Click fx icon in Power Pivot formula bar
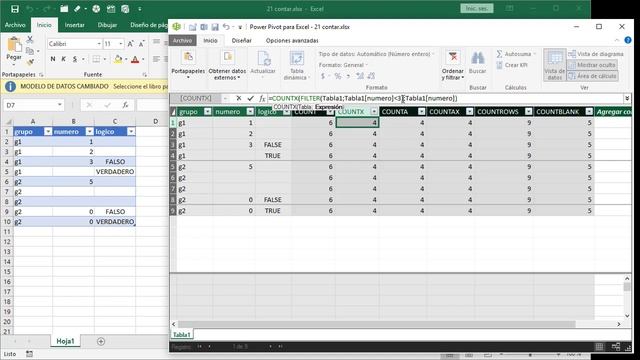Viewport: 640px width, 360px height. coord(262,98)
